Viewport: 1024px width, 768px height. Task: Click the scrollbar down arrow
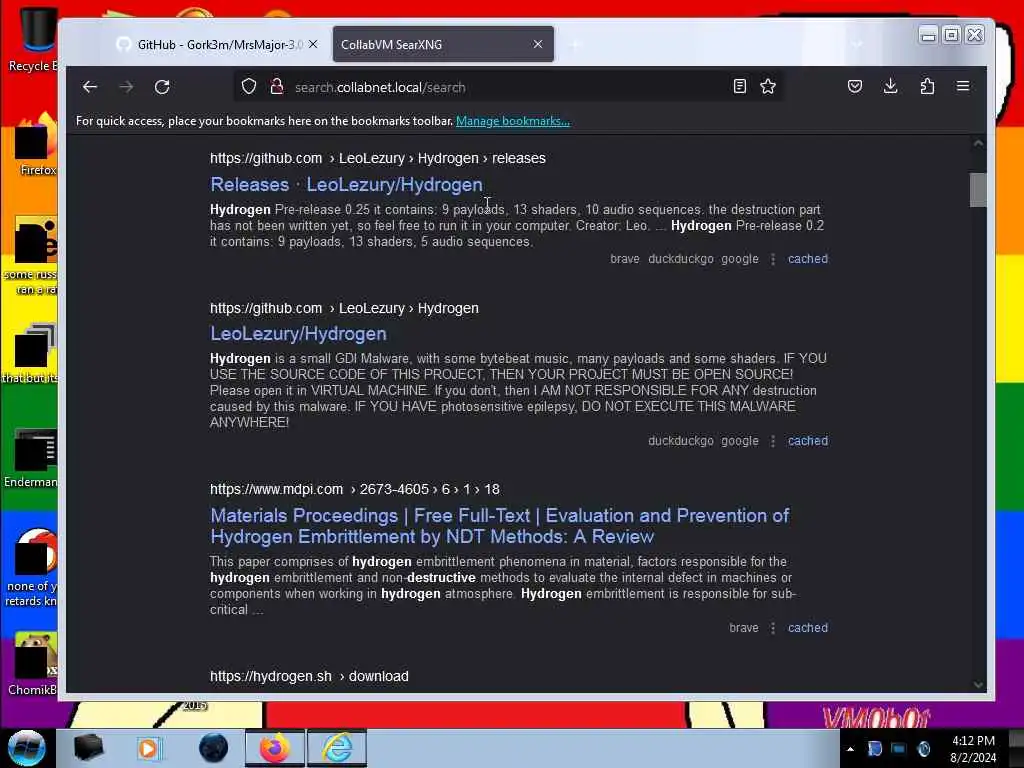(978, 684)
